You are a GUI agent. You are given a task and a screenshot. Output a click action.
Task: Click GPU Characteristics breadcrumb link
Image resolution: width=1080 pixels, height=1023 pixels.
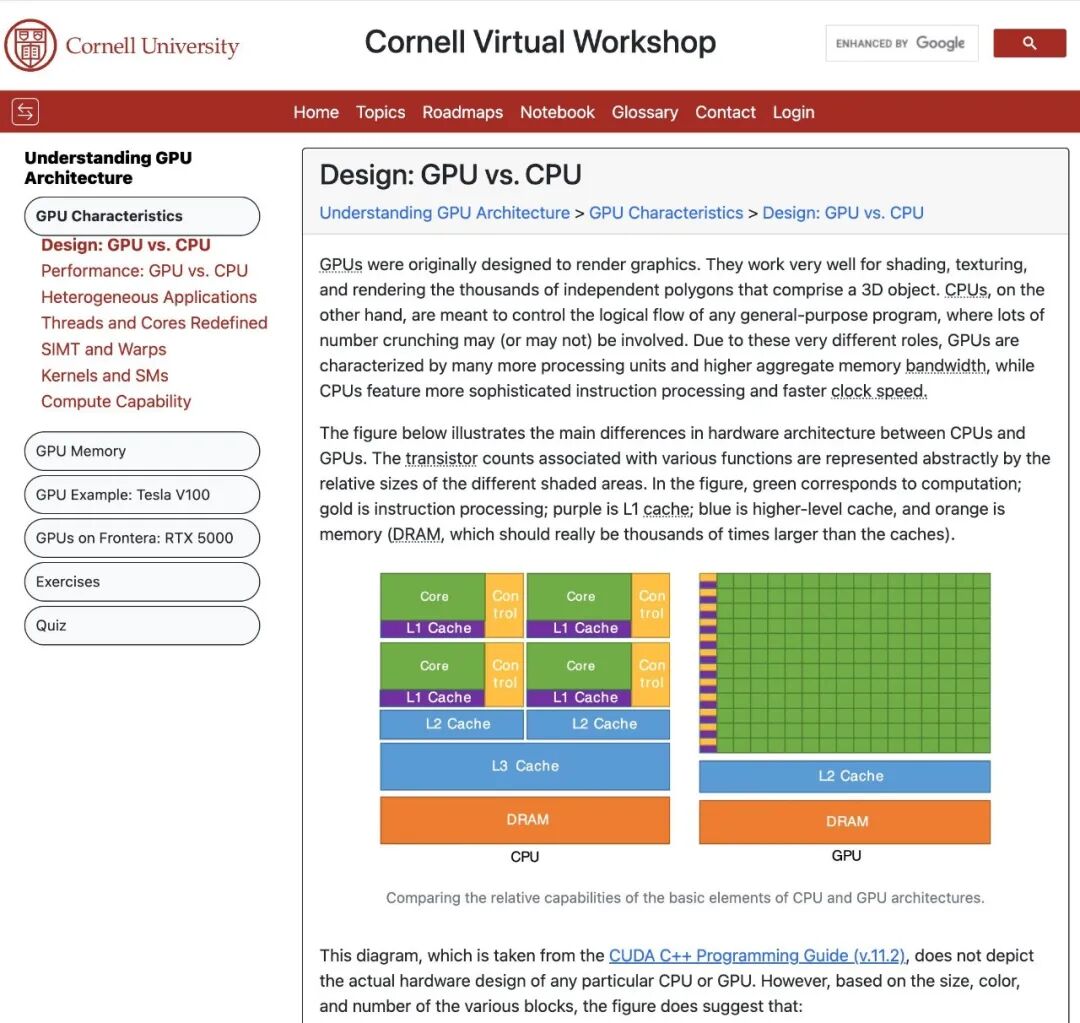click(x=666, y=213)
